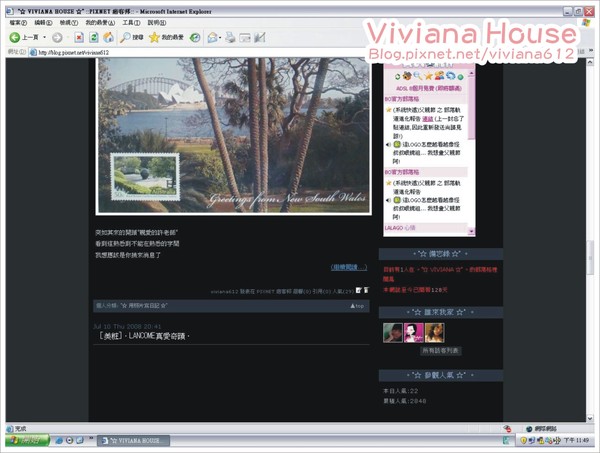This screenshot has height=453, width=600.
Task: Click the widget's magnifier search icon
Action: pos(418,76)
